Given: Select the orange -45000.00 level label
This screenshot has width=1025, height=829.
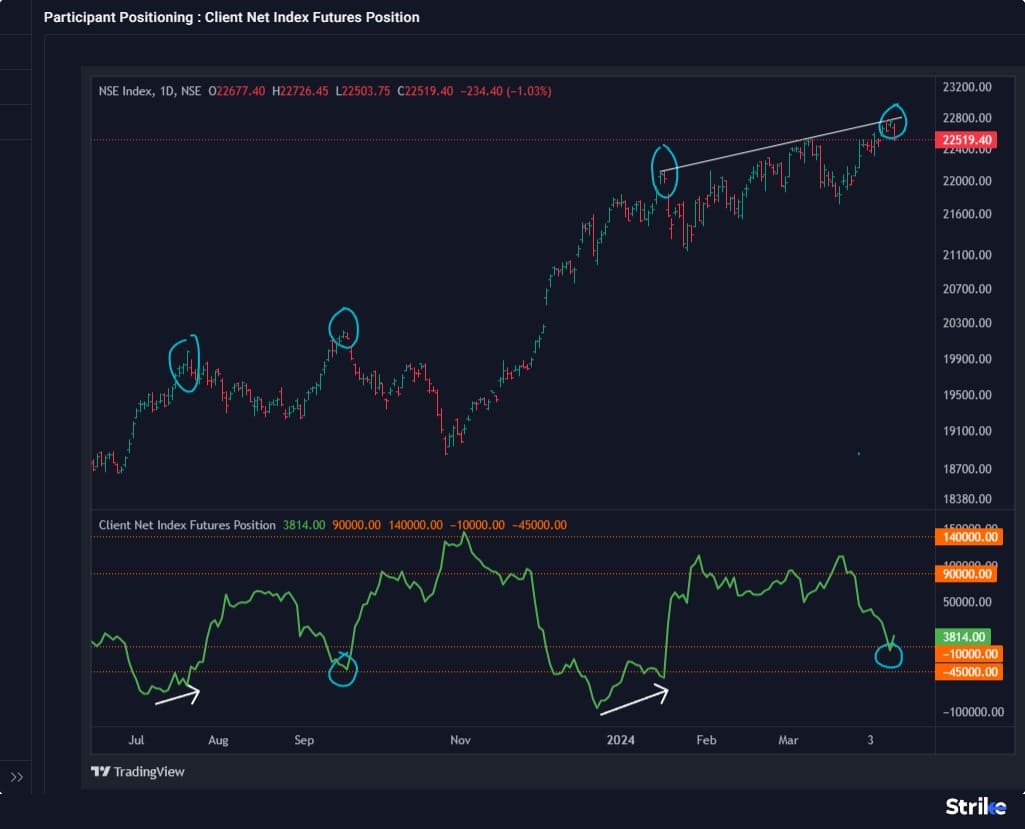Looking at the screenshot, I should coord(967,672).
